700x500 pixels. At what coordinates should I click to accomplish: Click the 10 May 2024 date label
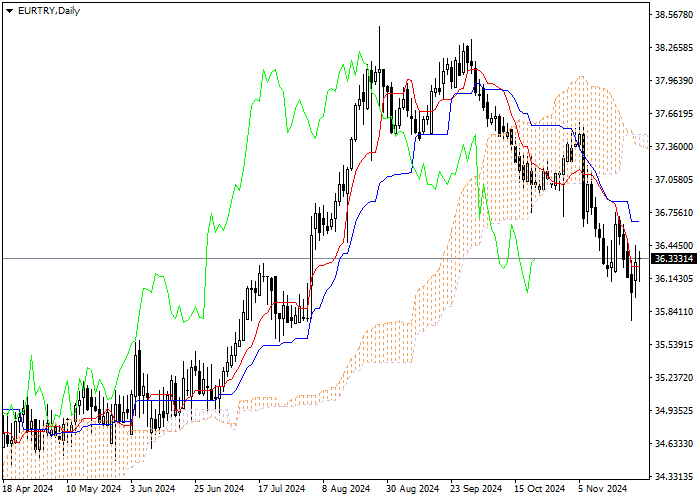pos(93,489)
